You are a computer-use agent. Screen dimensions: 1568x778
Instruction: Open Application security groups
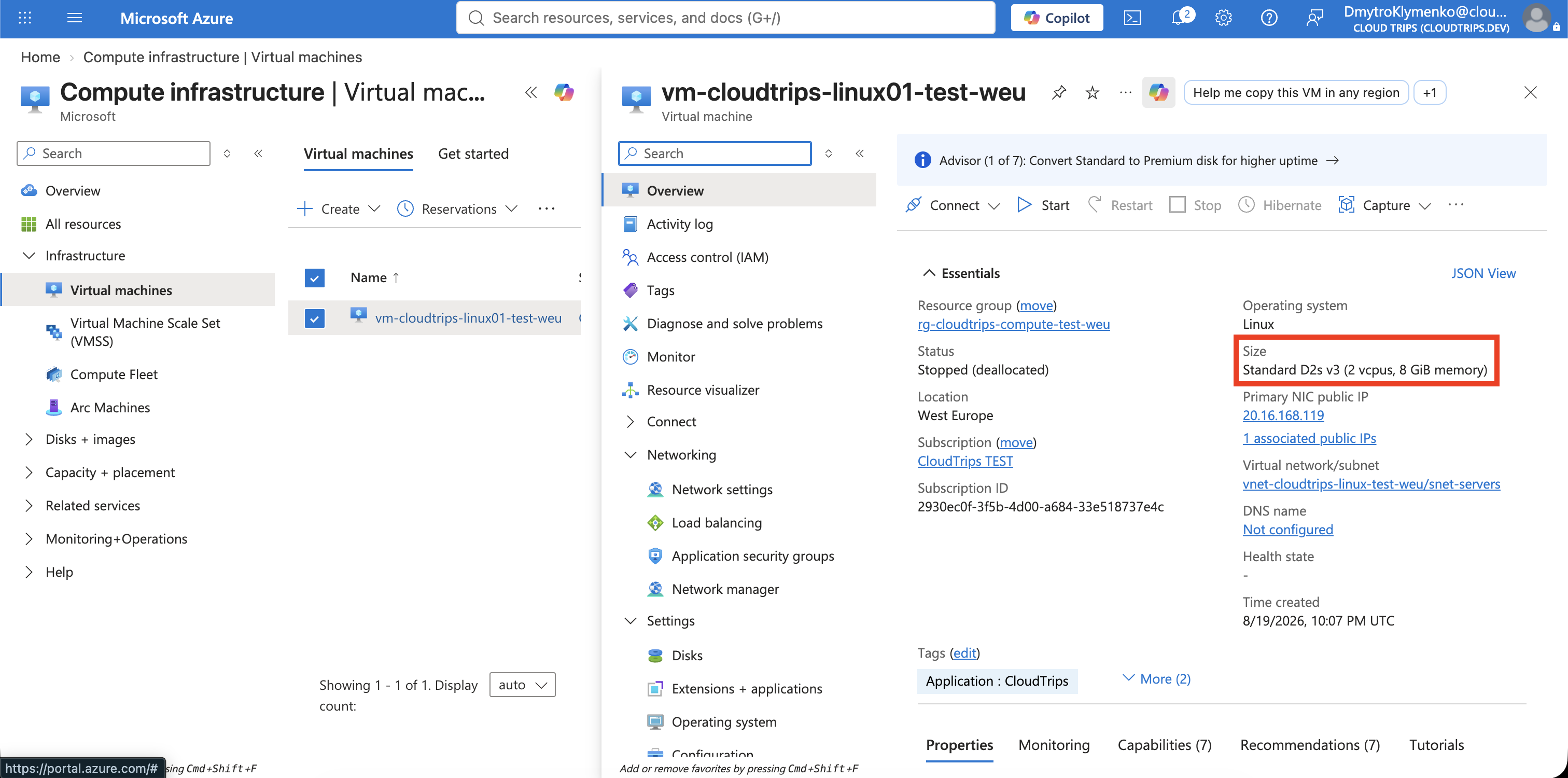[x=752, y=556]
